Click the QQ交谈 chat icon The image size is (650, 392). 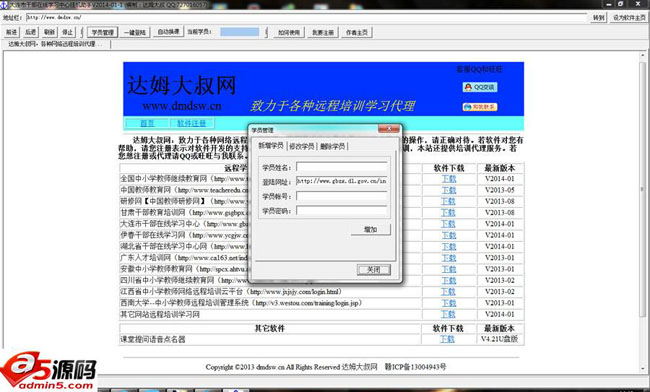tap(480, 87)
